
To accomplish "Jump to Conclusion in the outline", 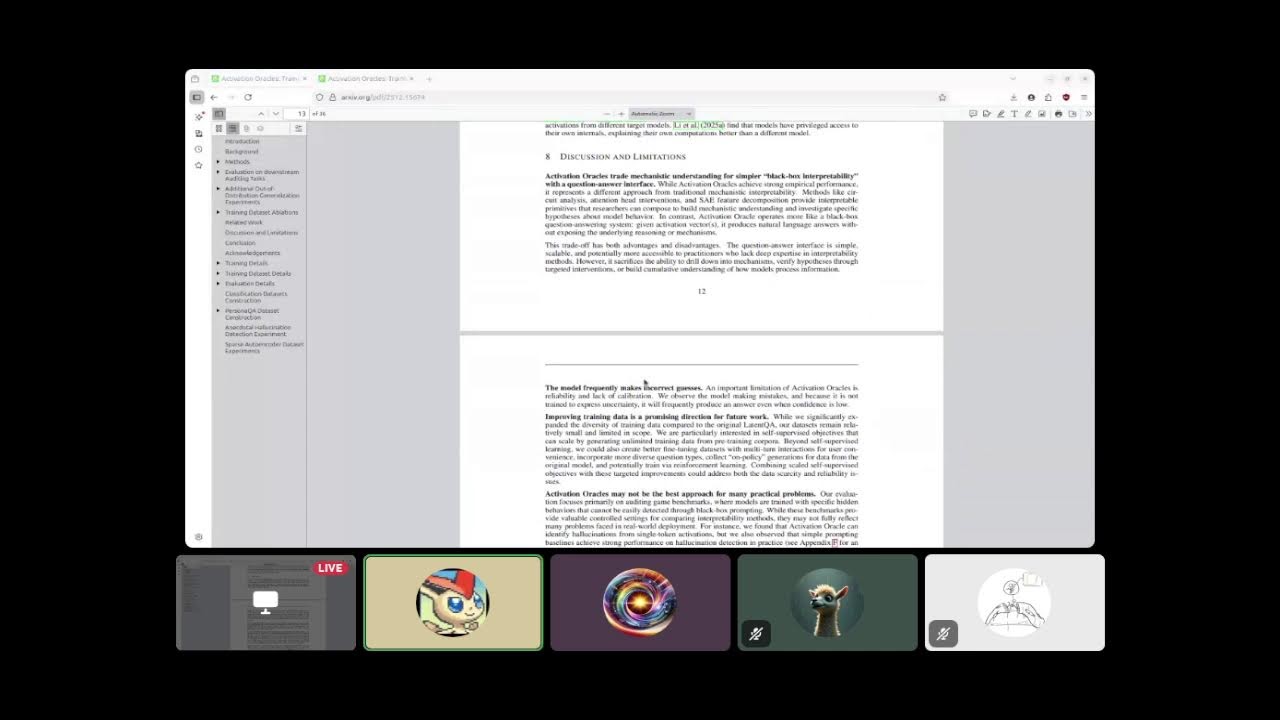I will [240, 243].
